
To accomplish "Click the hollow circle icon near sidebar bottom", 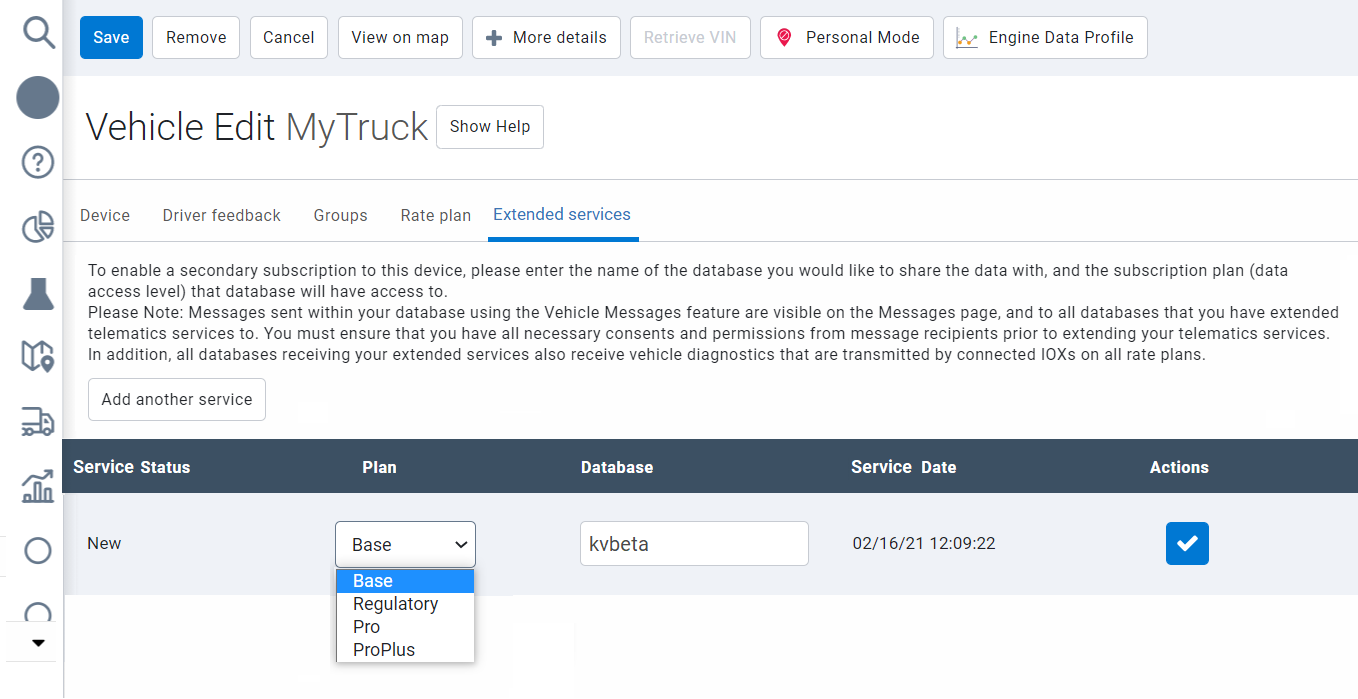I will [37, 550].
